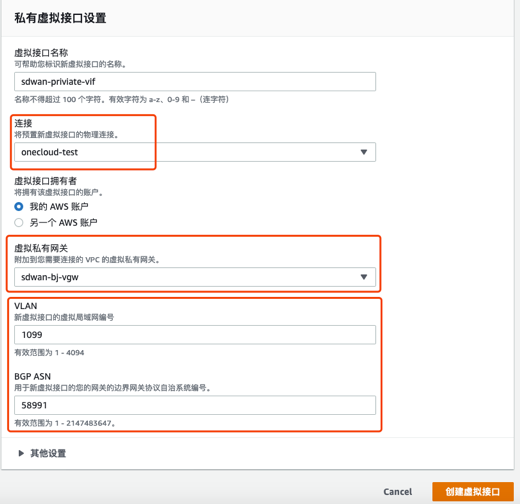Click the Cancel button
Viewport: 520px width, 504px height.
[397, 492]
